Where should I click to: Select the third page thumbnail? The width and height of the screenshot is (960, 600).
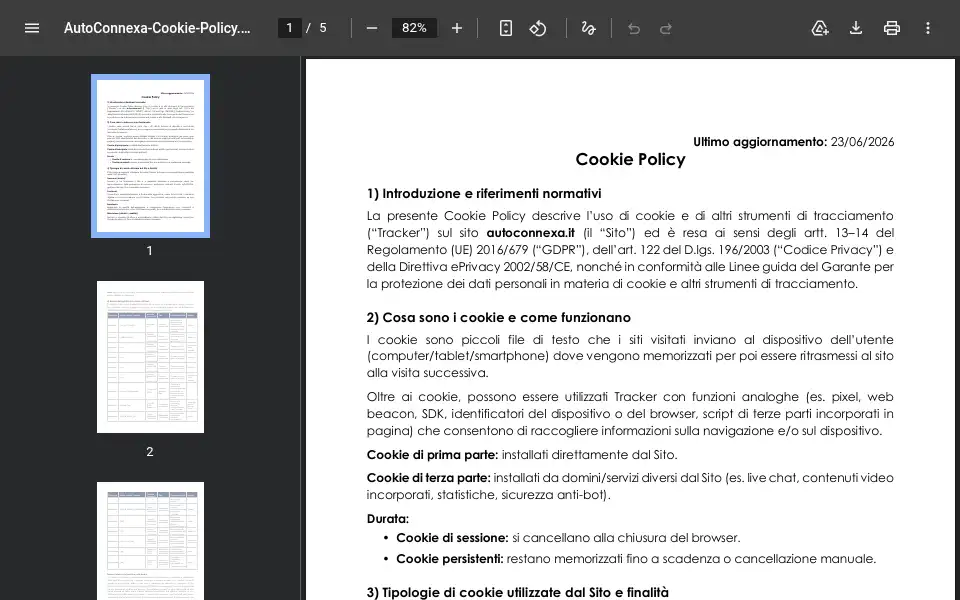coord(150,541)
